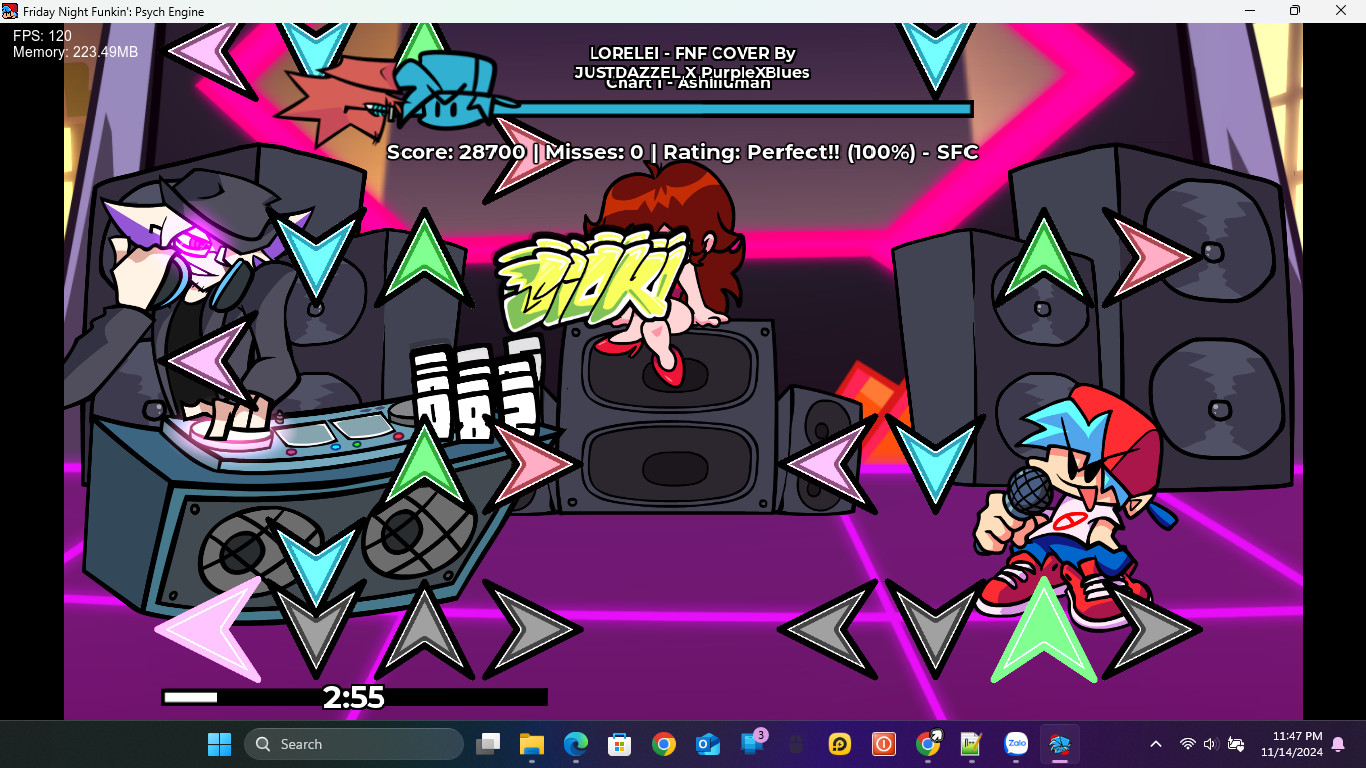Click the score and rating text
This screenshot has width=1366, height=768.
(683, 152)
